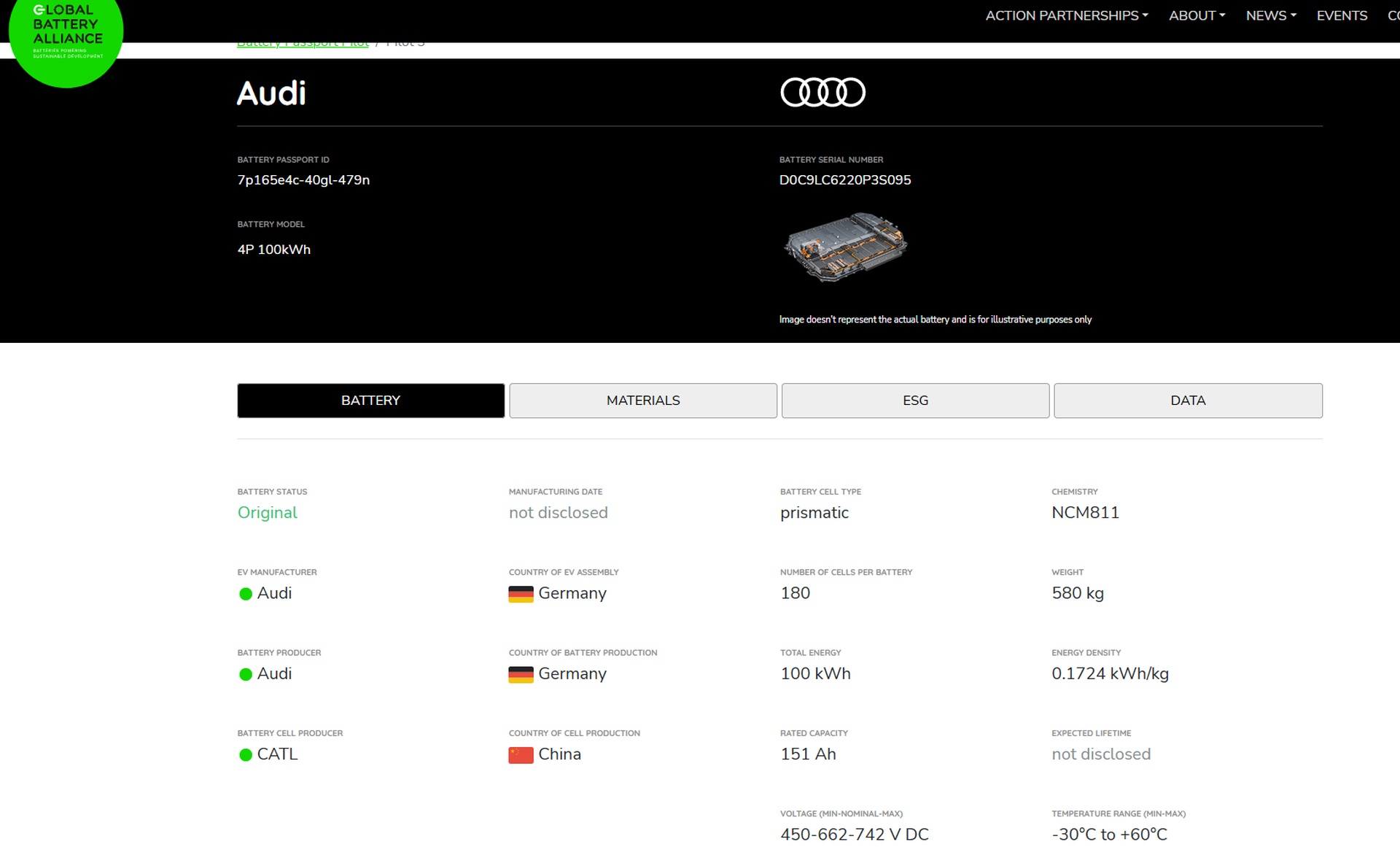1400x866 pixels.
Task: Switch to the ESG tab
Action: pyautogui.click(x=915, y=401)
